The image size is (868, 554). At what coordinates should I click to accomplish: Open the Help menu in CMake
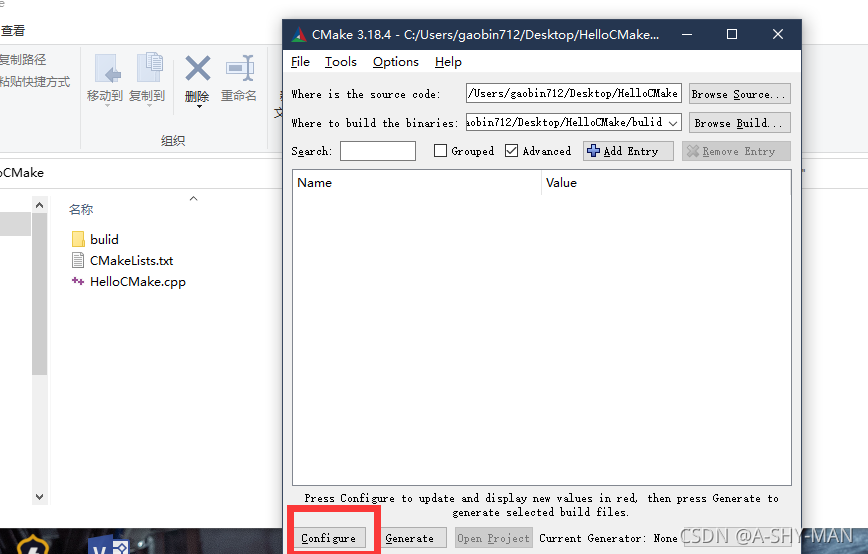(448, 62)
